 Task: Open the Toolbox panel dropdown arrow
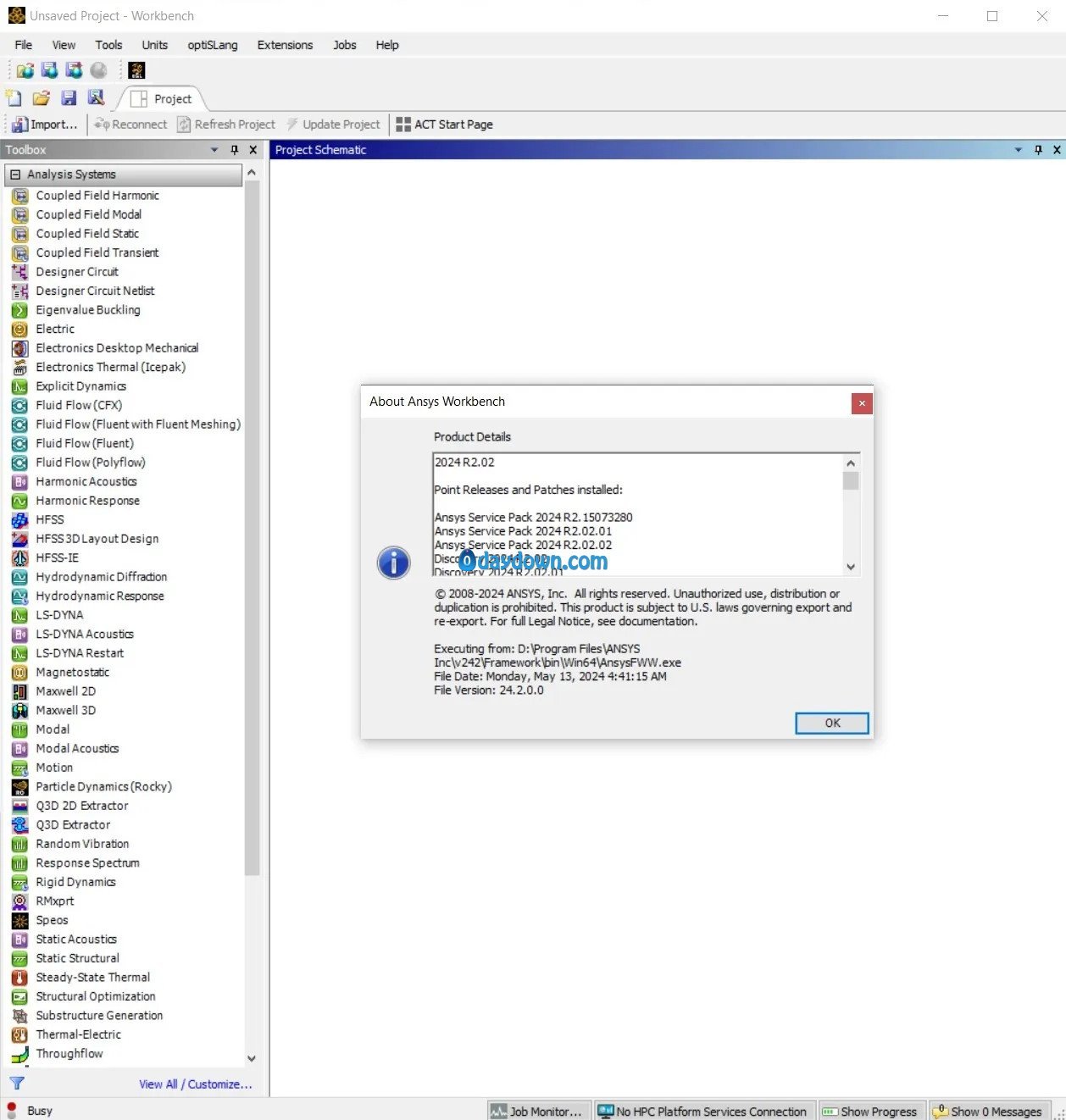coord(214,150)
